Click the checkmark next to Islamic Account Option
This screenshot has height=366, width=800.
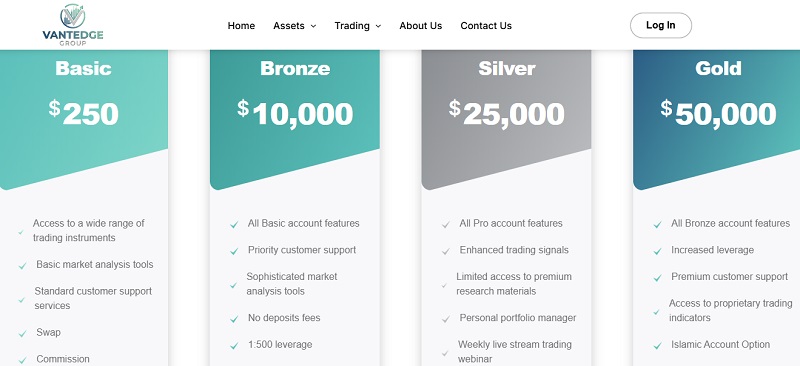pos(658,346)
